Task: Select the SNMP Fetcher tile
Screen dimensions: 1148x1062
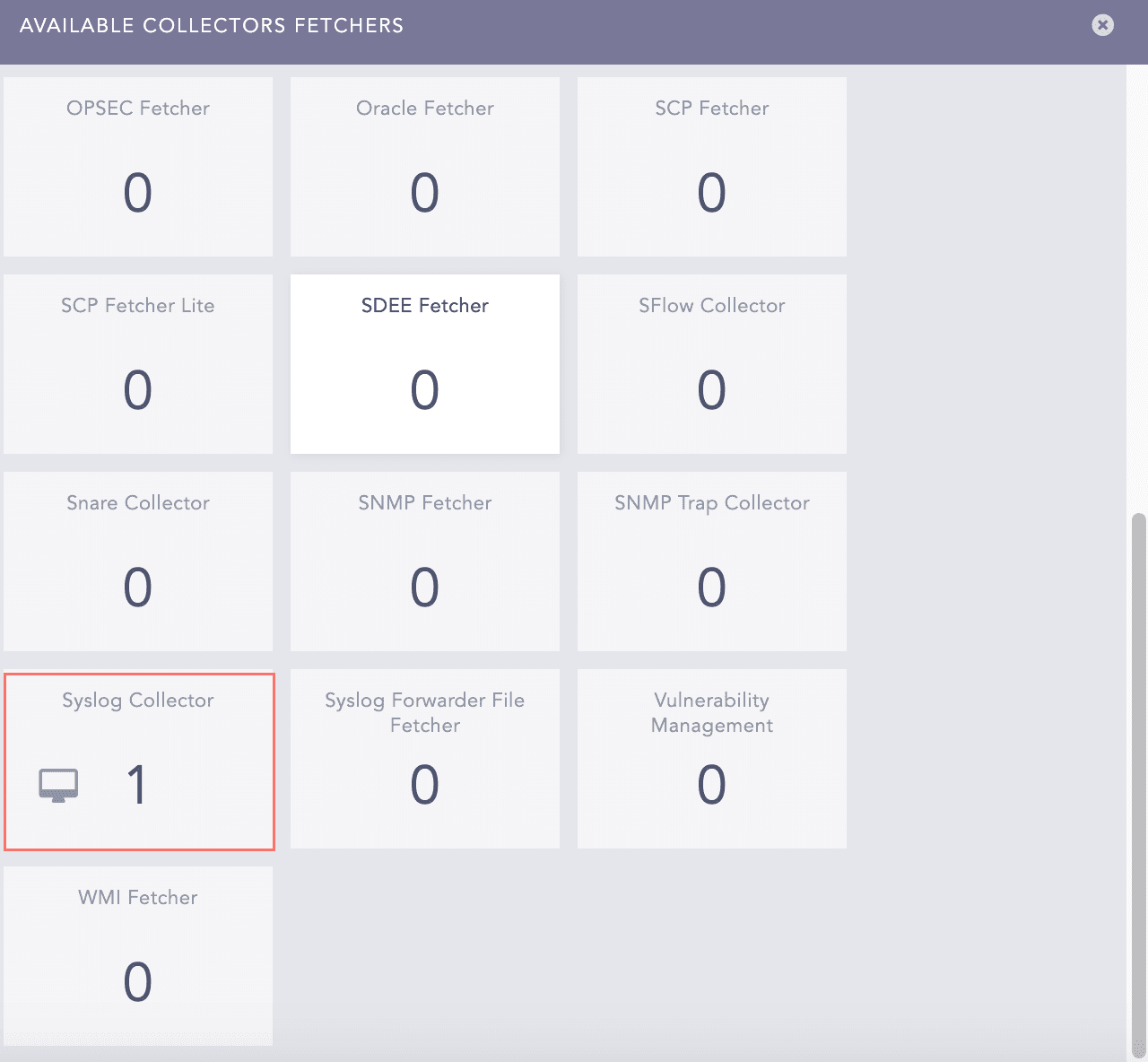Action: point(425,561)
